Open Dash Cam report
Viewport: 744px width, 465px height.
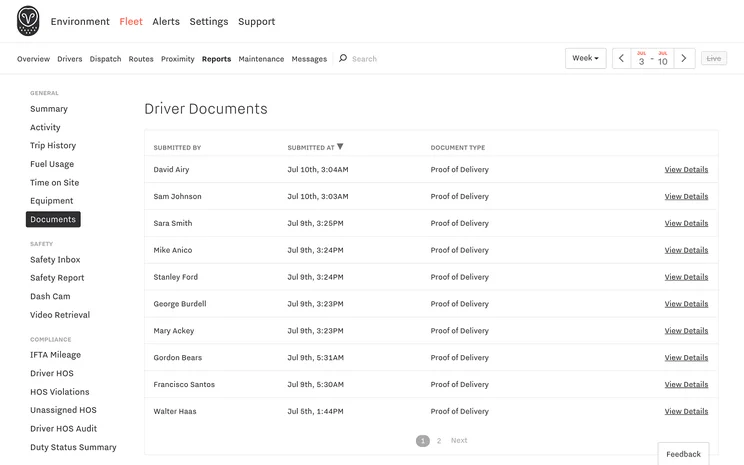pyautogui.click(x=50, y=296)
